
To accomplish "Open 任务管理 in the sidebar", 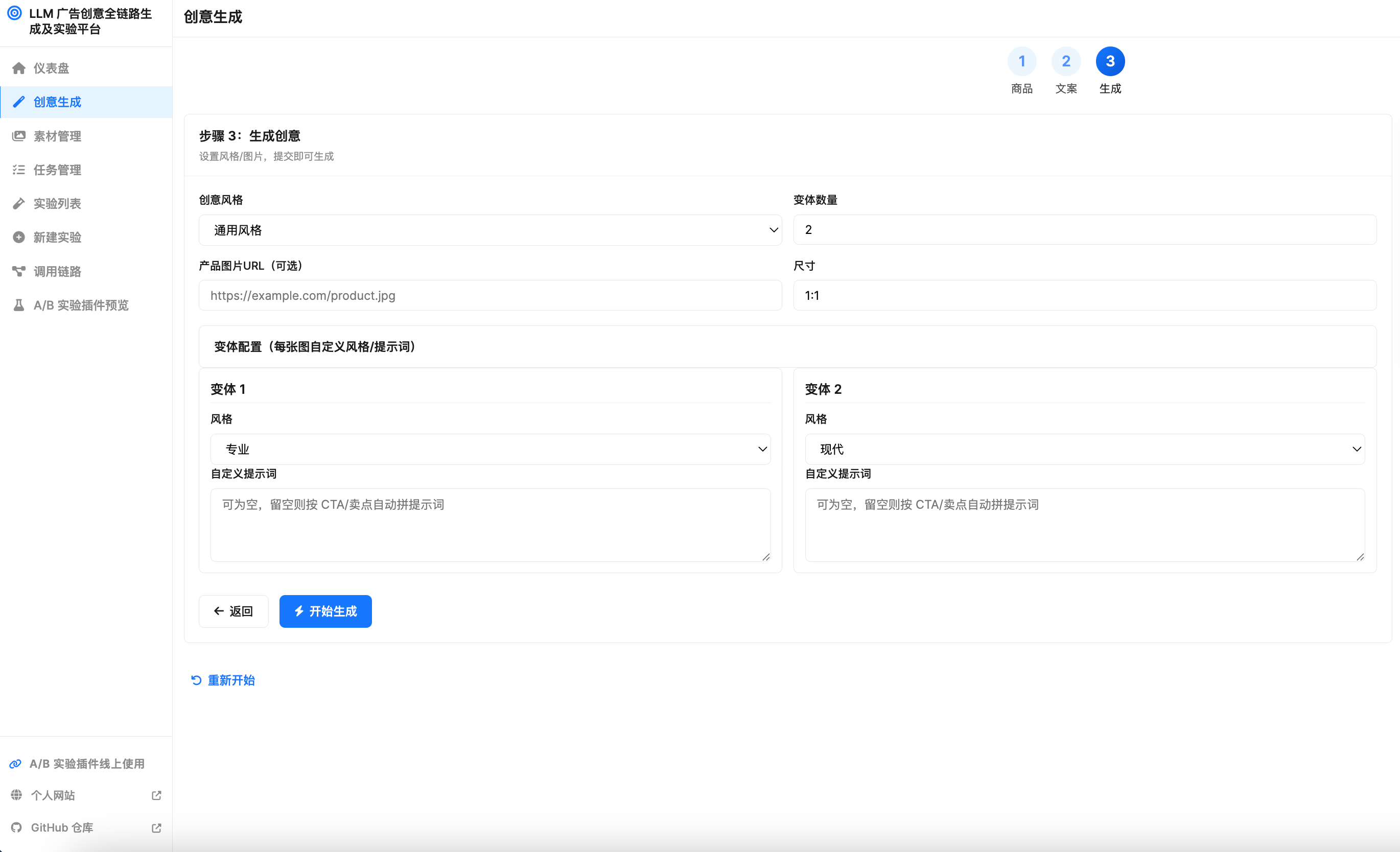I will tap(86, 169).
